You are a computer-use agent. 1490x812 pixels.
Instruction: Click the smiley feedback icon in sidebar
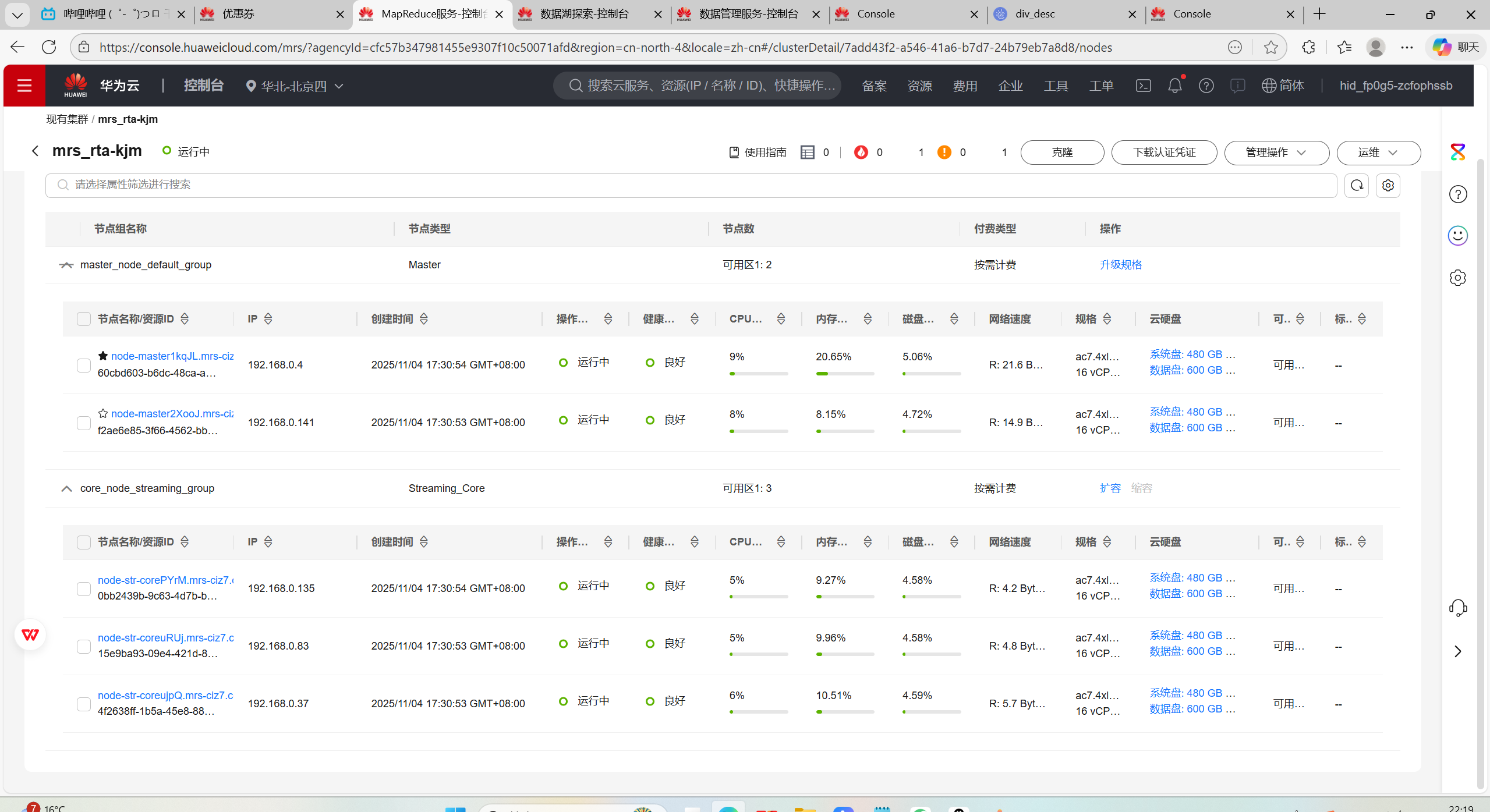coord(1457,236)
